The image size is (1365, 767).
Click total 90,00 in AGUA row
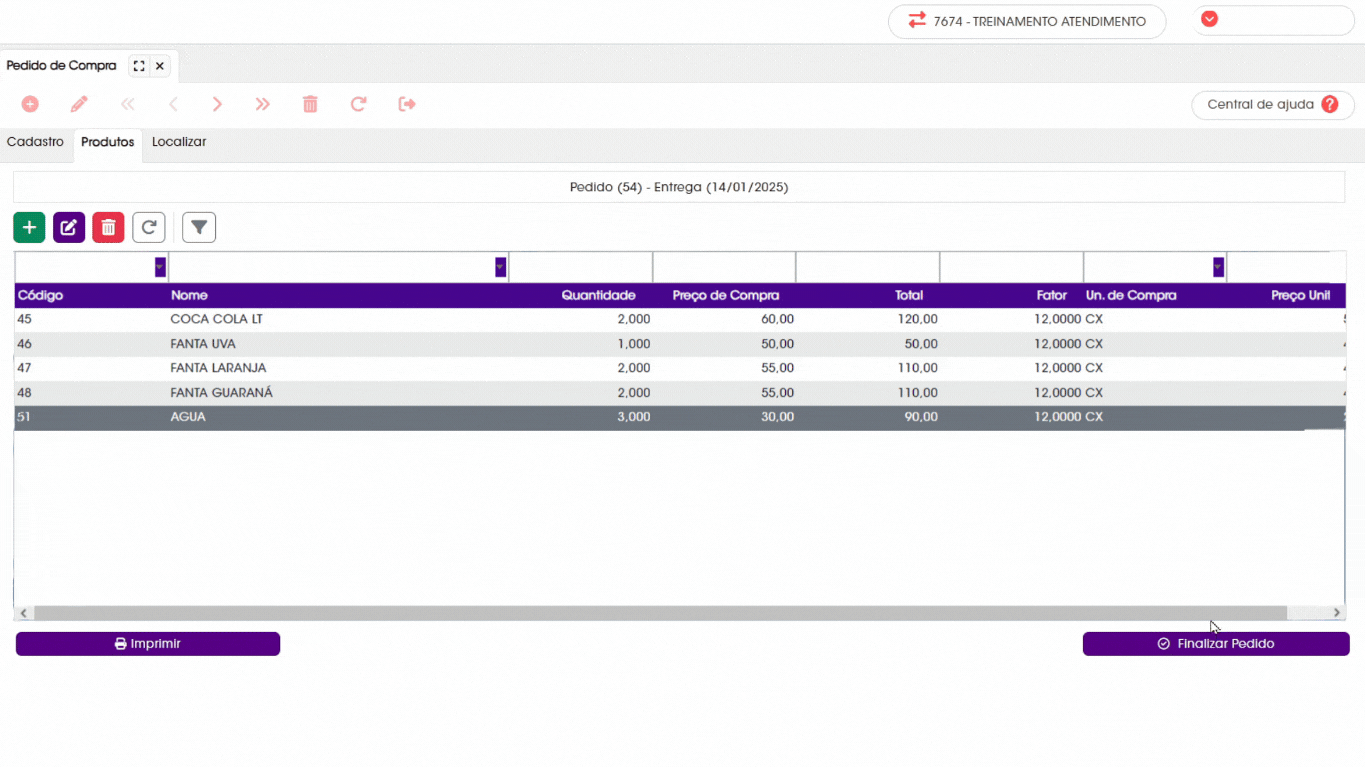coord(868,417)
